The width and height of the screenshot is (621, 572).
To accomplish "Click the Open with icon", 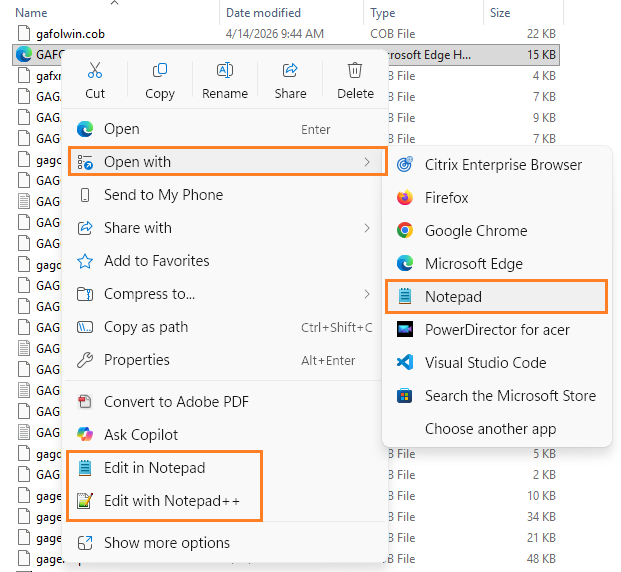I will 85,162.
